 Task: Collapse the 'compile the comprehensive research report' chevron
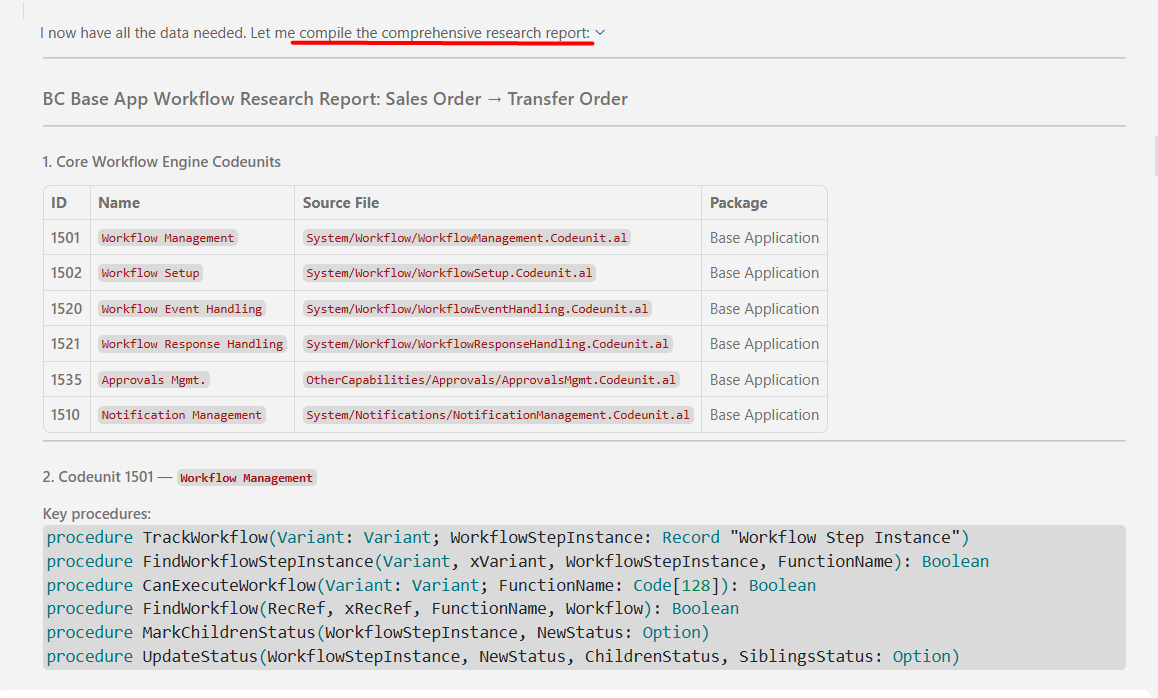point(600,32)
